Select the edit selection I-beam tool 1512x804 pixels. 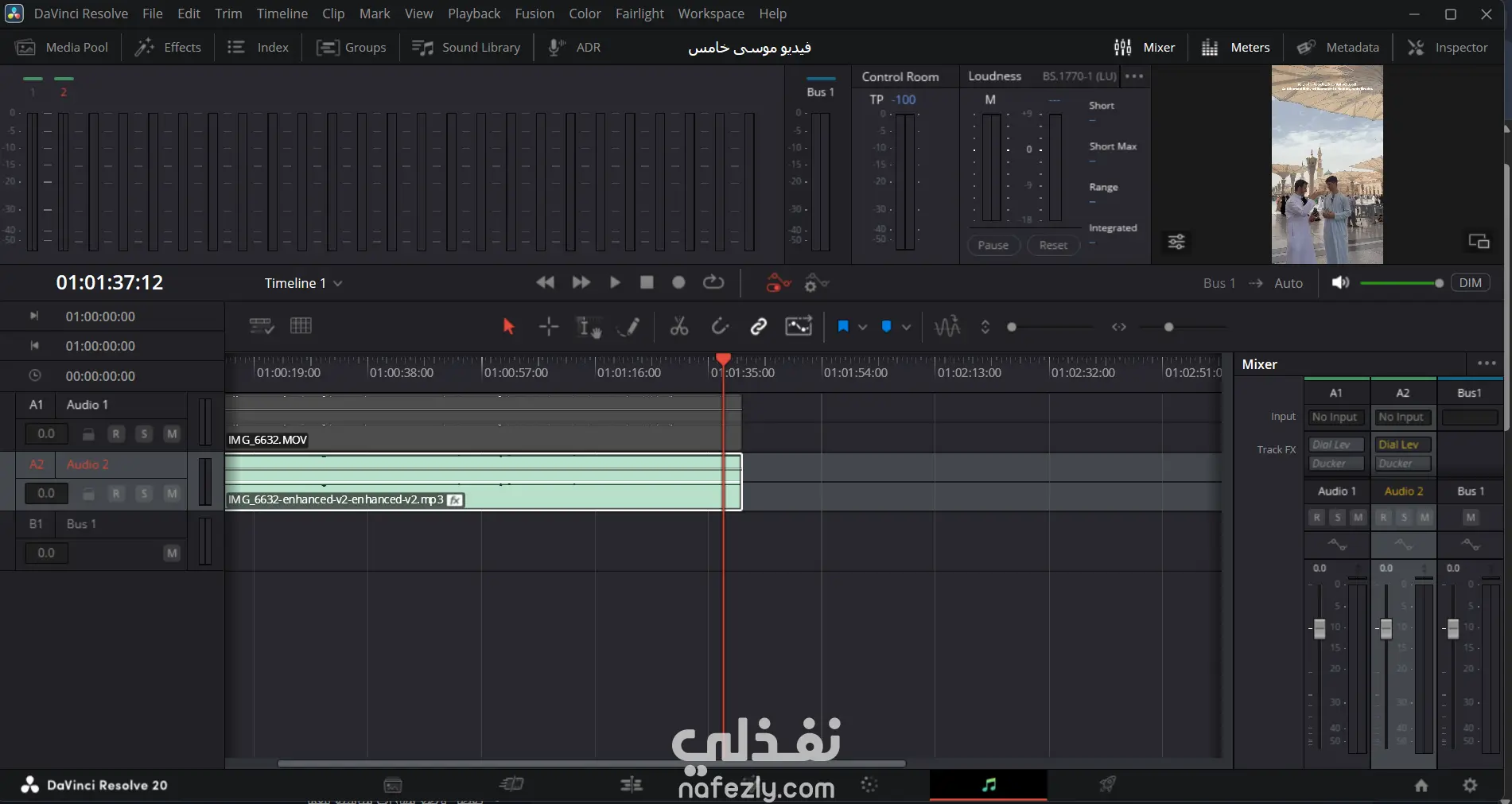[x=589, y=326]
